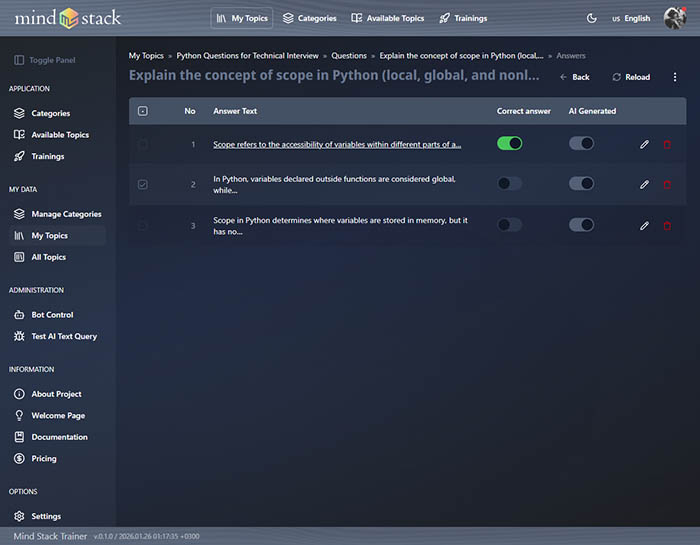
Task: Click the About Project info icon
Action: coord(19,394)
